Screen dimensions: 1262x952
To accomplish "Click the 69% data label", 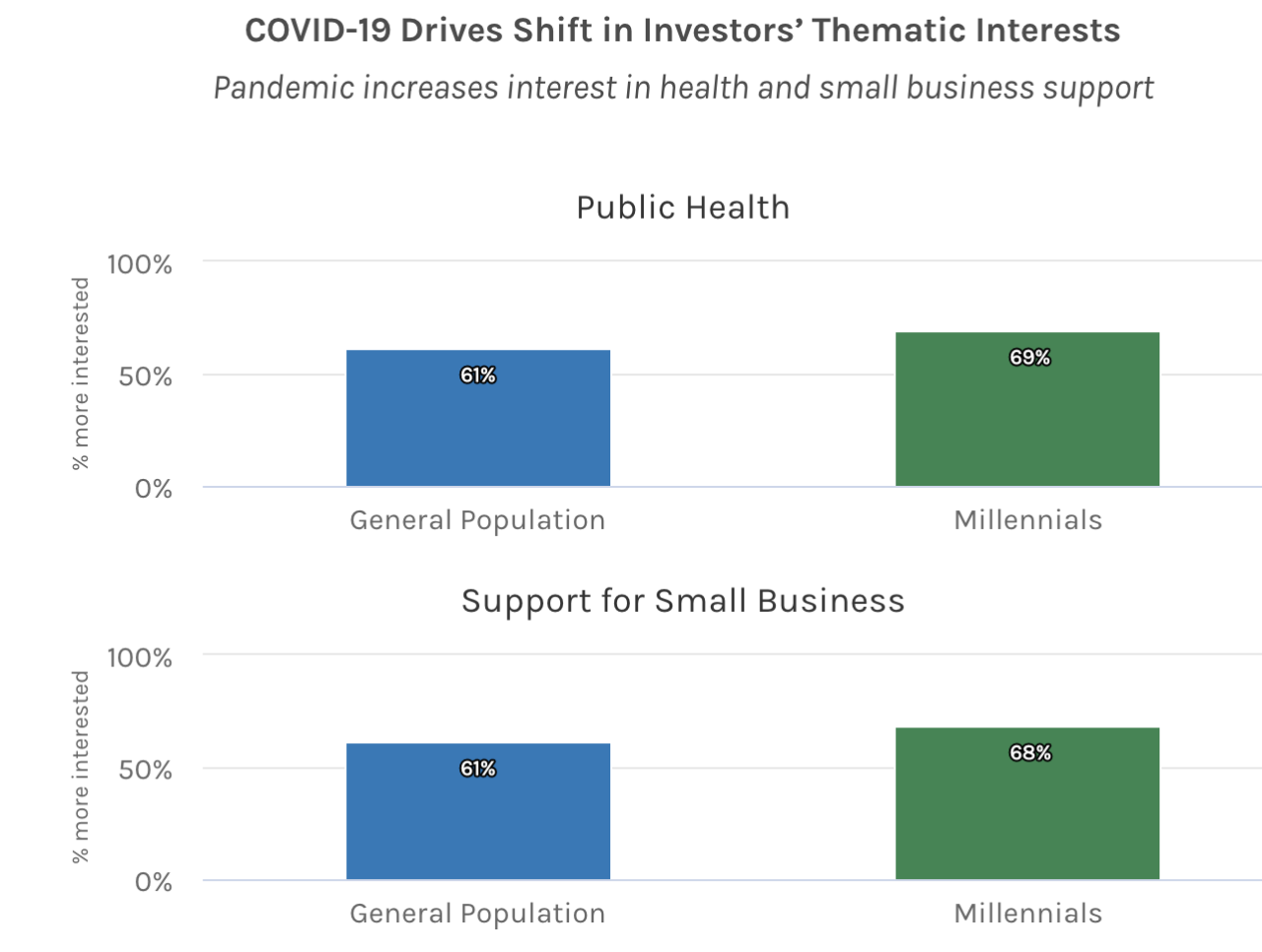I will pyautogui.click(x=1029, y=357).
